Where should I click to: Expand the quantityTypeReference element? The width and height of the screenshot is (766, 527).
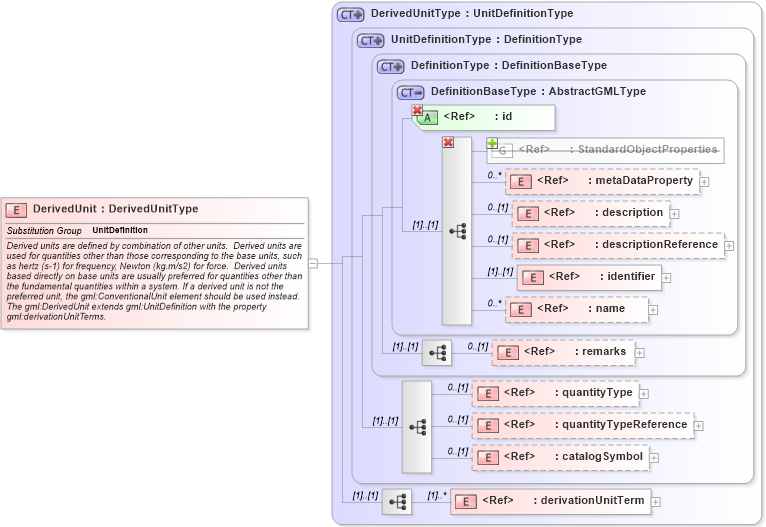tap(699, 426)
